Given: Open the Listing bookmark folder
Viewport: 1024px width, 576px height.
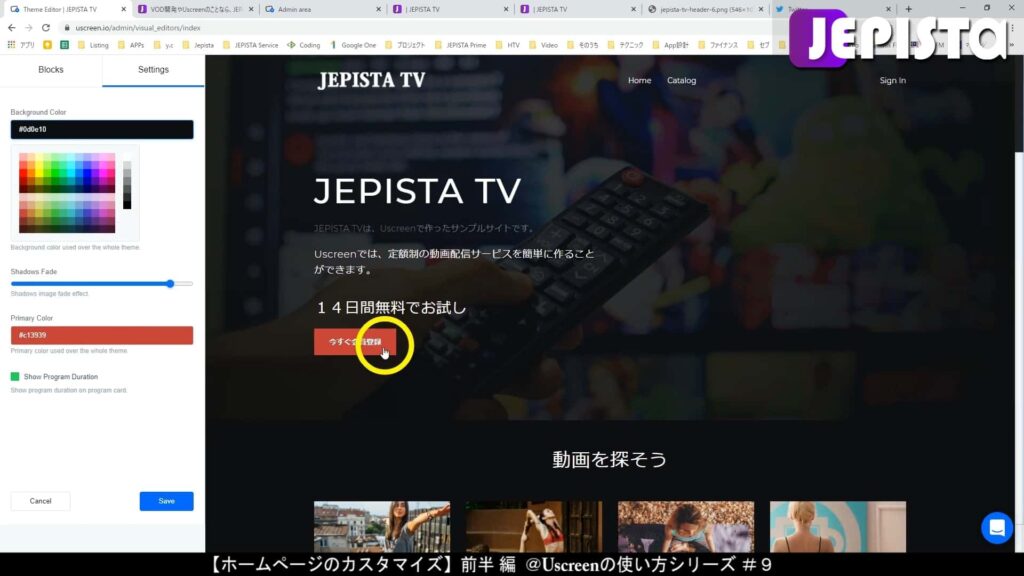Looking at the screenshot, I should click(93, 45).
